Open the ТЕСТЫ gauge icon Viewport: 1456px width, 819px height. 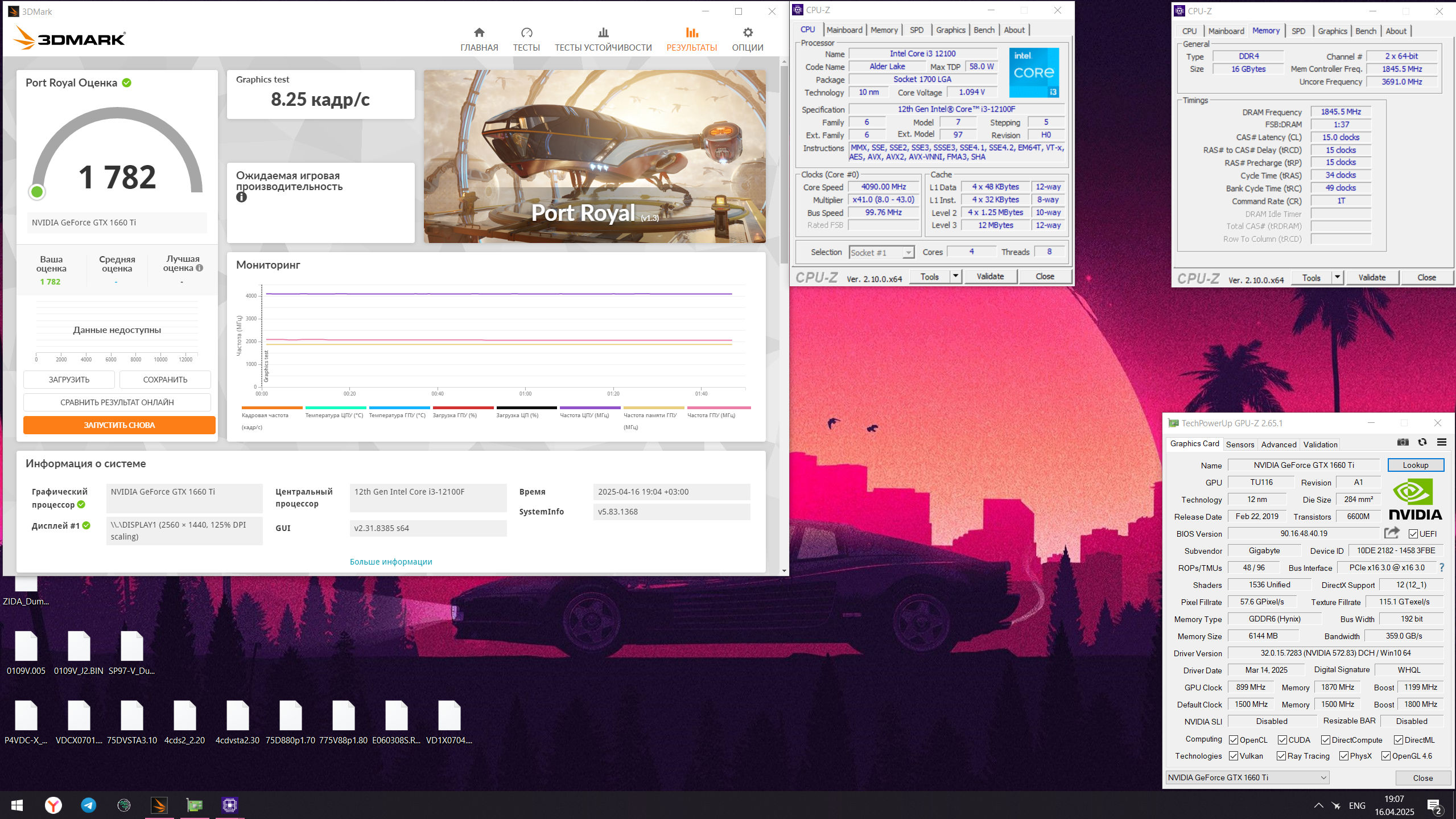[526, 32]
